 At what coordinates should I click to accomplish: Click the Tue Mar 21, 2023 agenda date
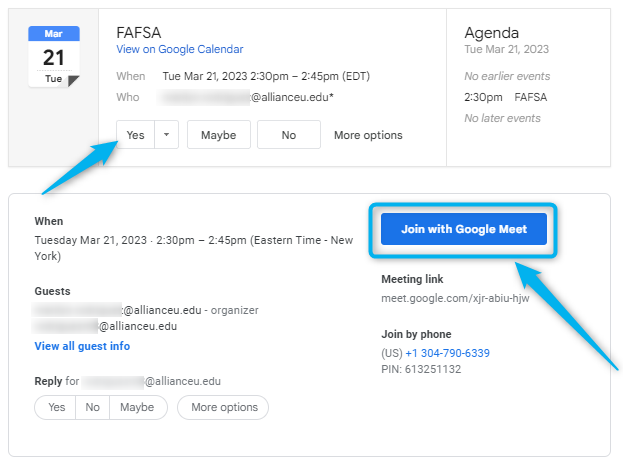[x=507, y=49]
